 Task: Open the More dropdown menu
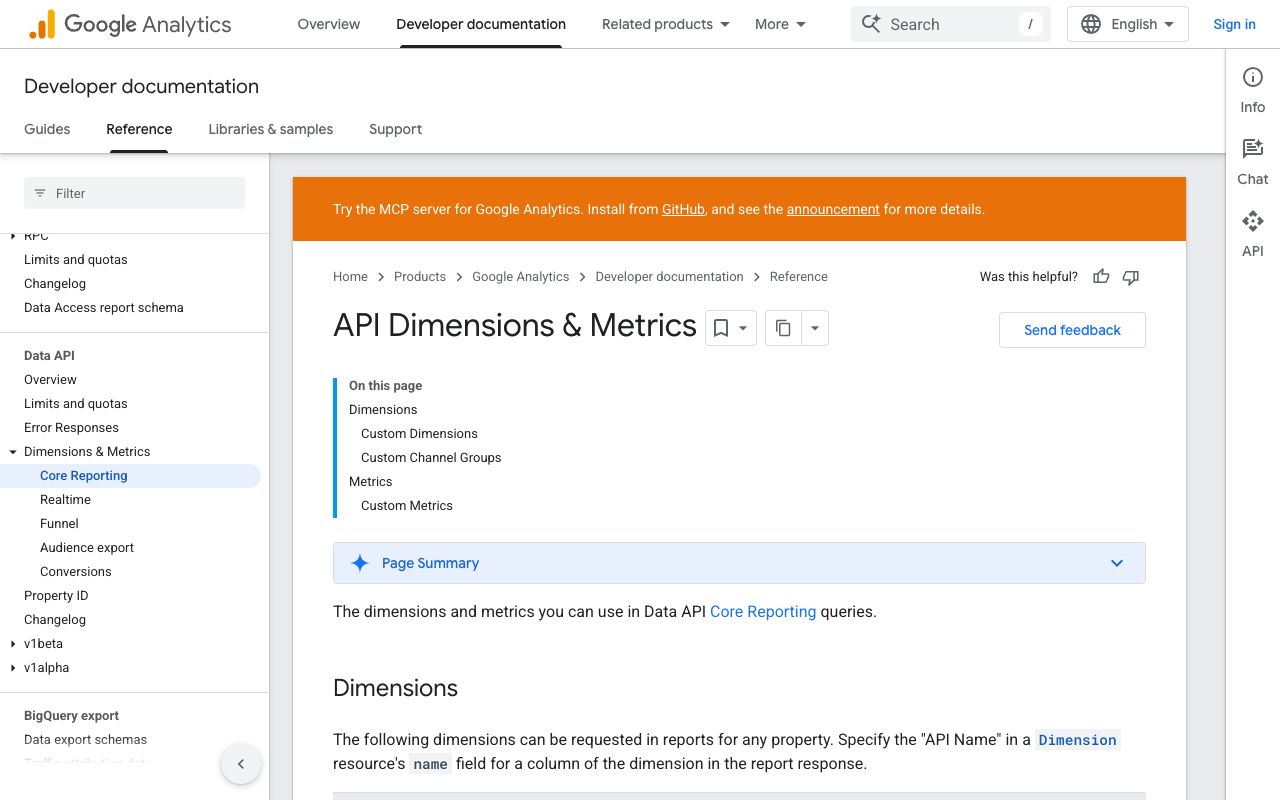coord(781,24)
